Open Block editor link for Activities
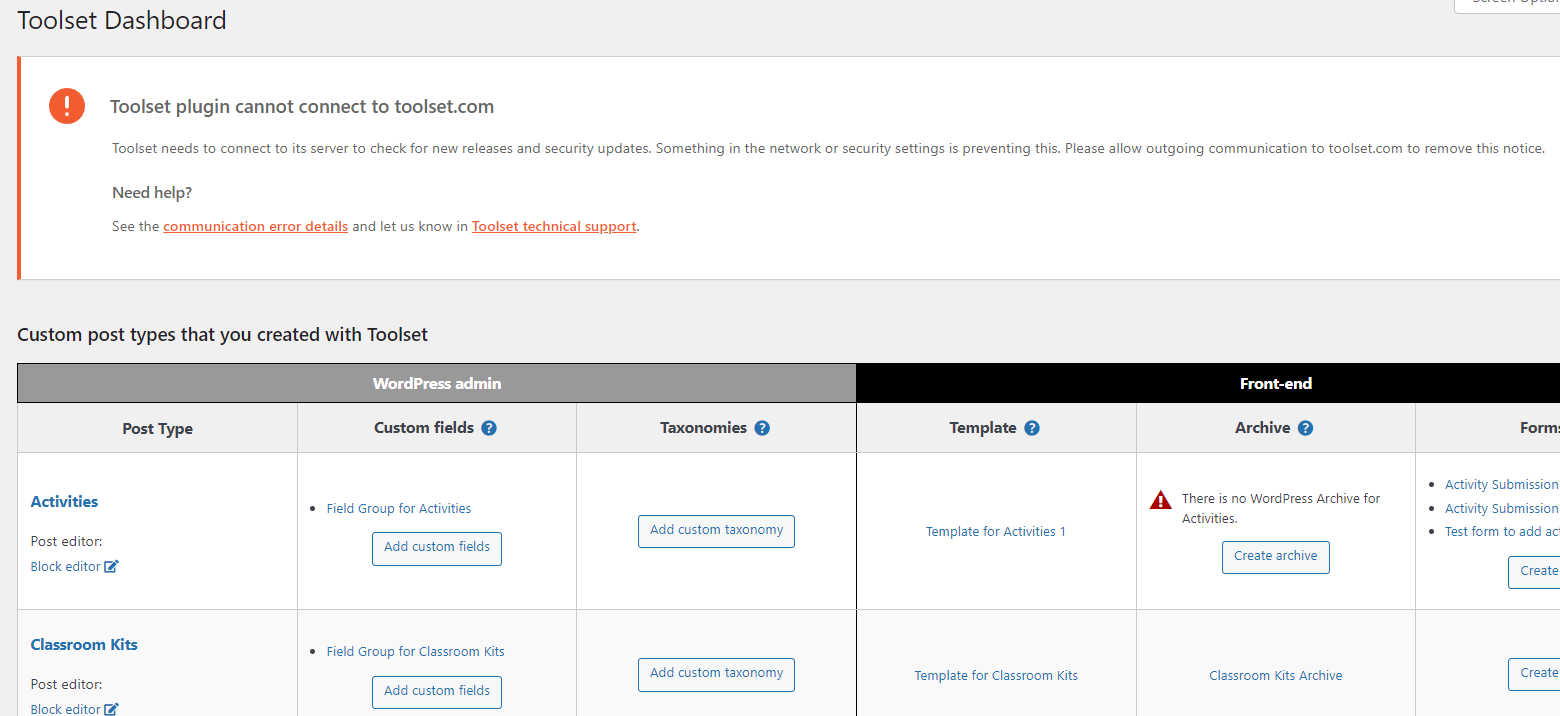Screen dimensions: 1560x716 click(66, 566)
